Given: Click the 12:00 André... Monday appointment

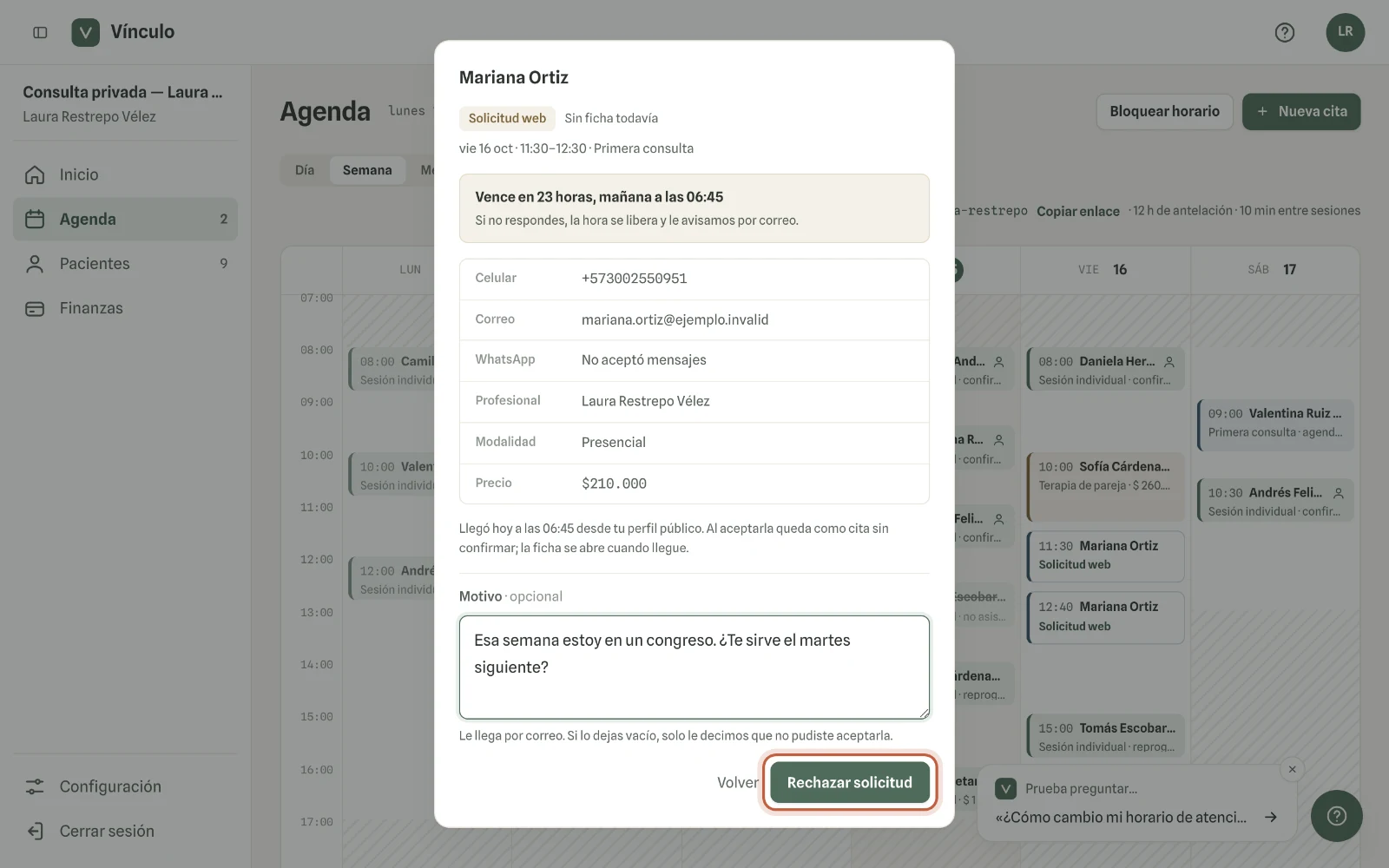Looking at the screenshot, I should coord(392,580).
